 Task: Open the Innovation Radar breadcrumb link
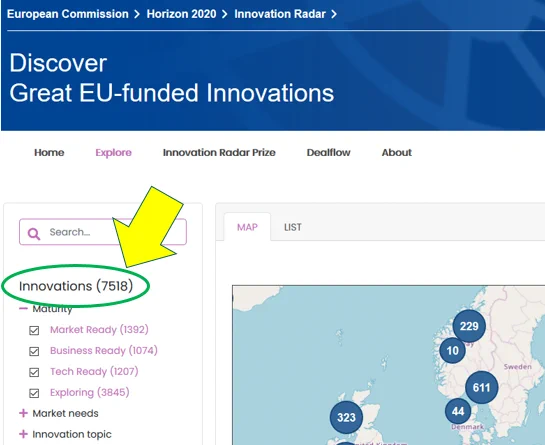coord(280,14)
